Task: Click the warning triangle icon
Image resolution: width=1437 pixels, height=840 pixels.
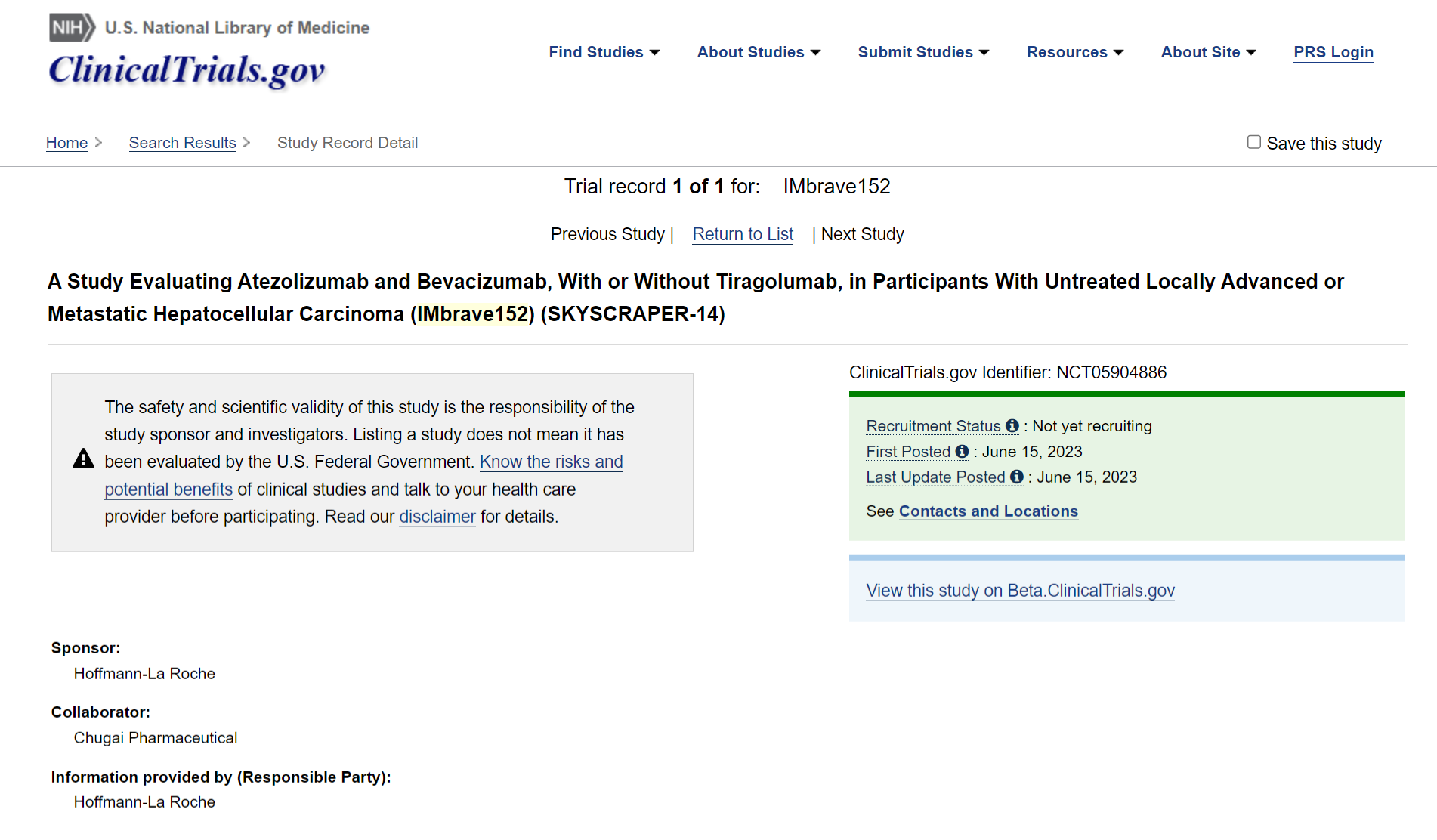Action: coord(83,459)
